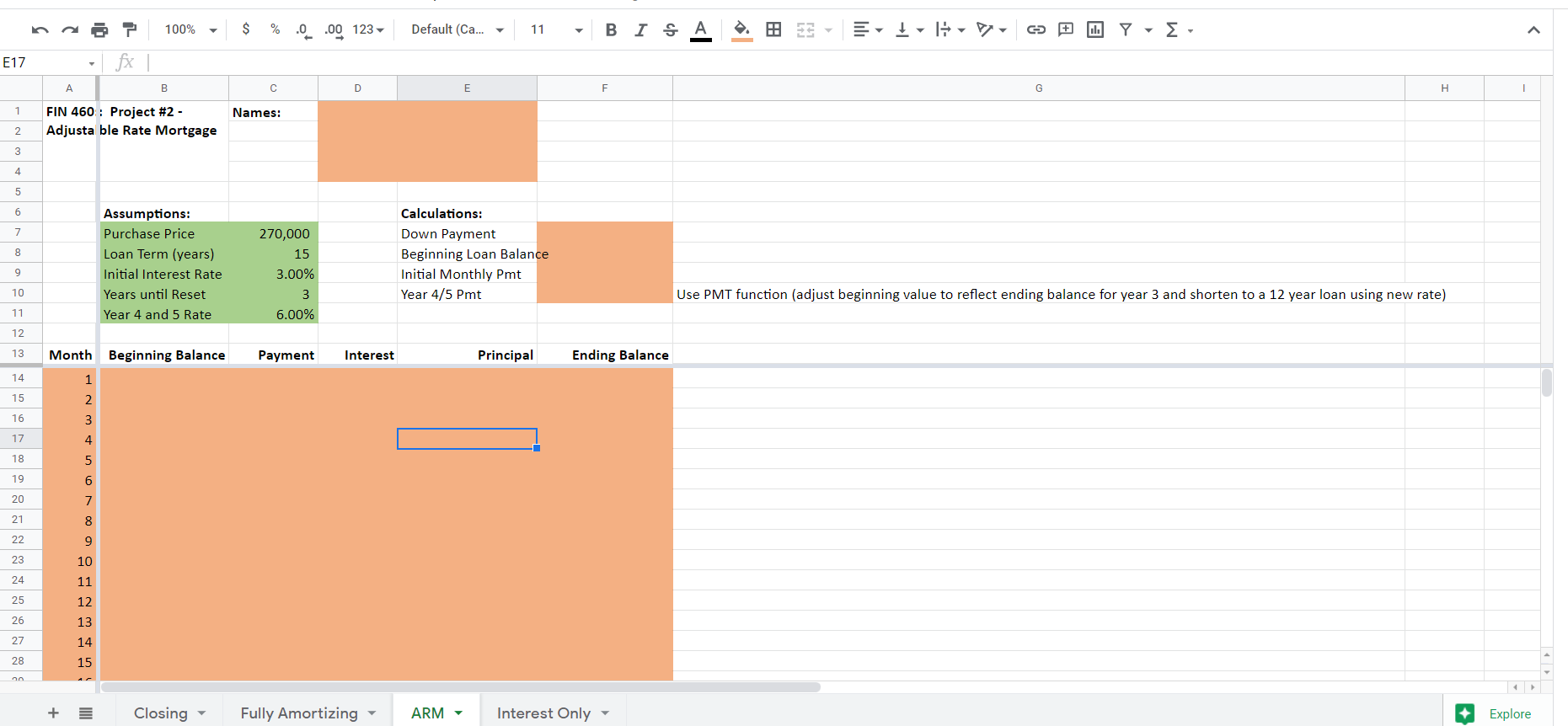Click the Use PMT function note cell
Screen dimensions: 1568x726
click(x=1038, y=294)
